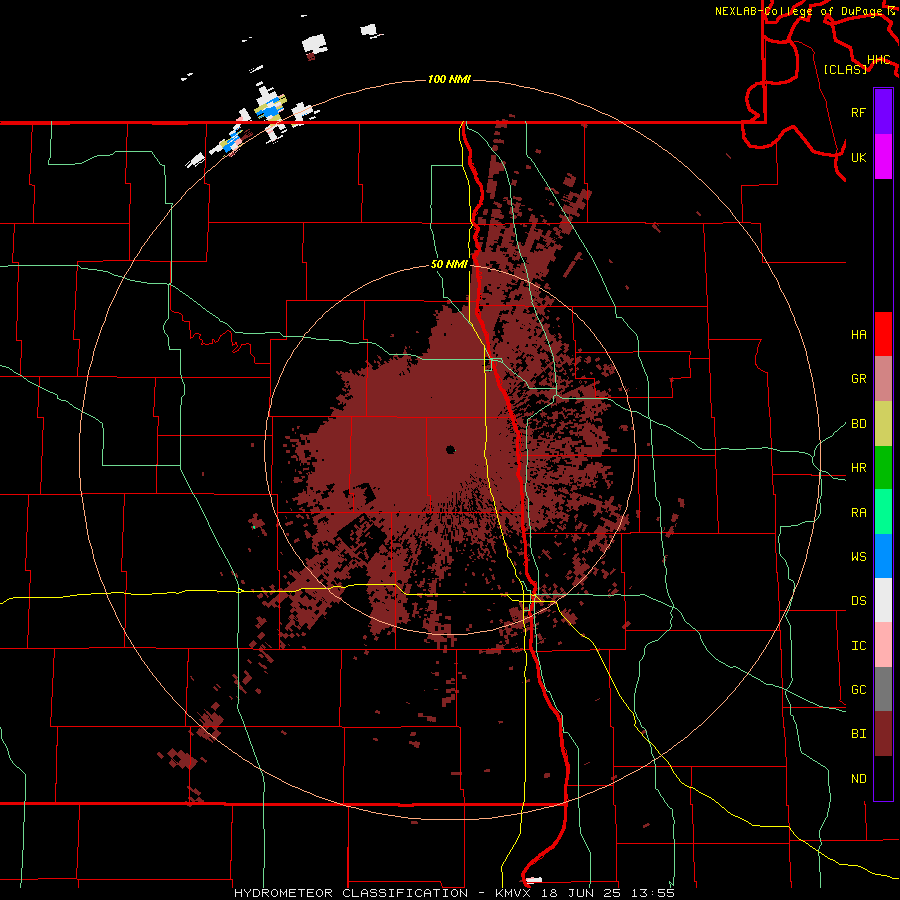The height and width of the screenshot is (900, 900).
Task: Click the GC legend label
Action: (x=858, y=689)
